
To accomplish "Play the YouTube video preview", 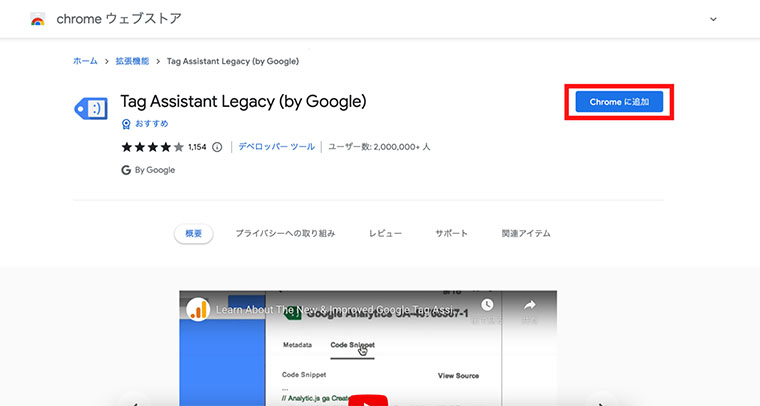I will click(x=368, y=400).
